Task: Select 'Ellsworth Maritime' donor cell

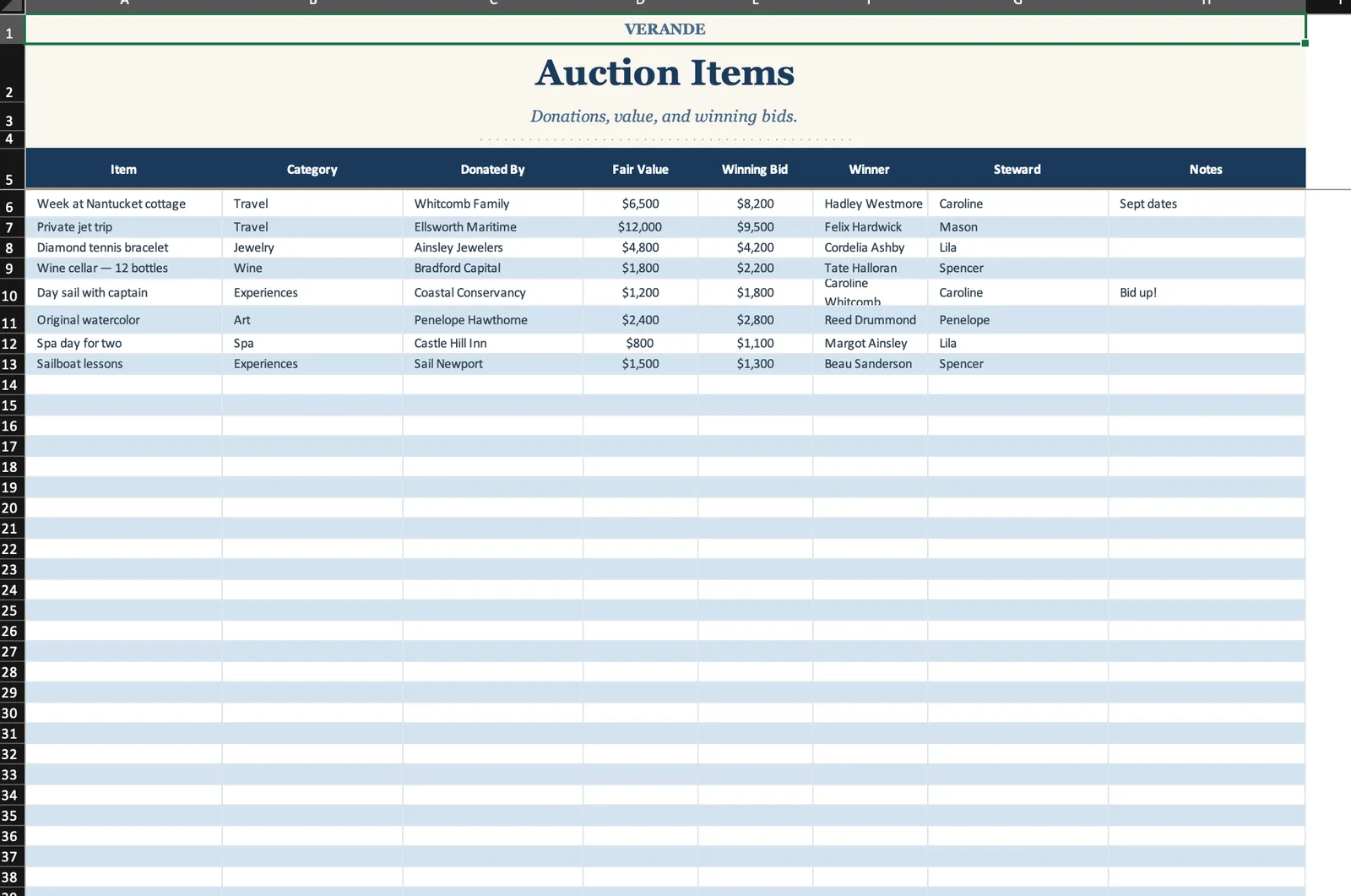Action: [x=493, y=227]
